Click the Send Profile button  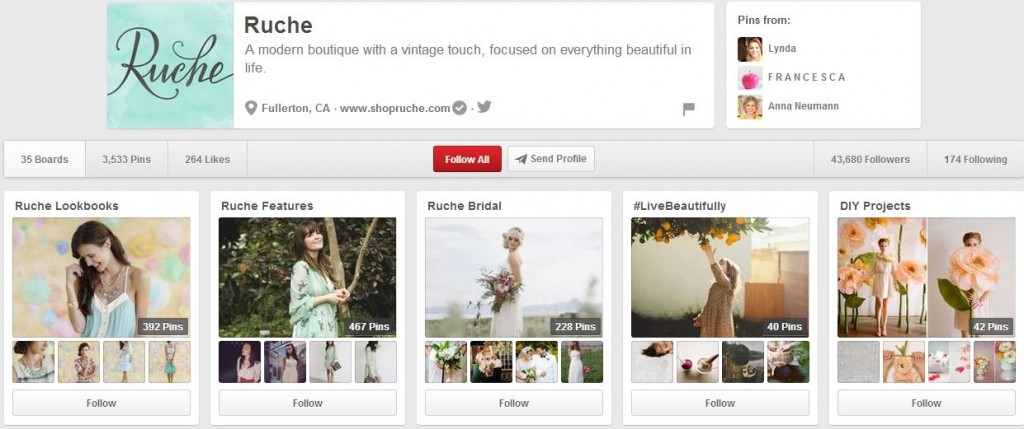[x=551, y=159]
